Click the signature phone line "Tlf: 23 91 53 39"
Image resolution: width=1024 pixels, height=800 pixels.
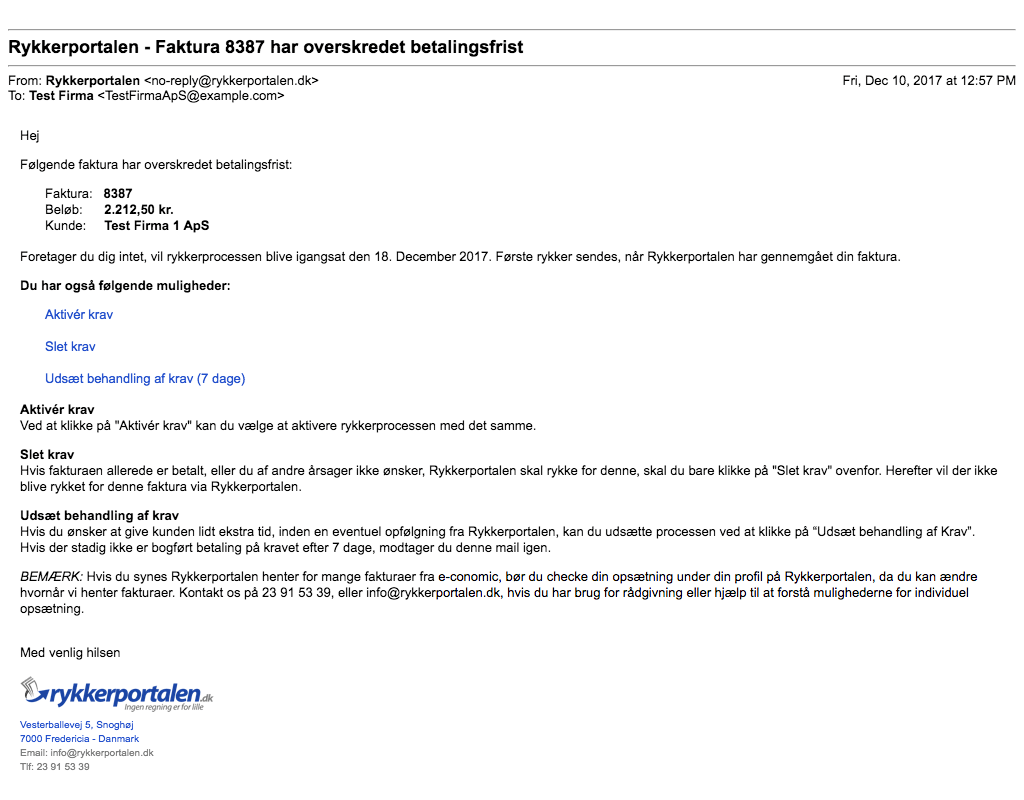tap(55, 767)
